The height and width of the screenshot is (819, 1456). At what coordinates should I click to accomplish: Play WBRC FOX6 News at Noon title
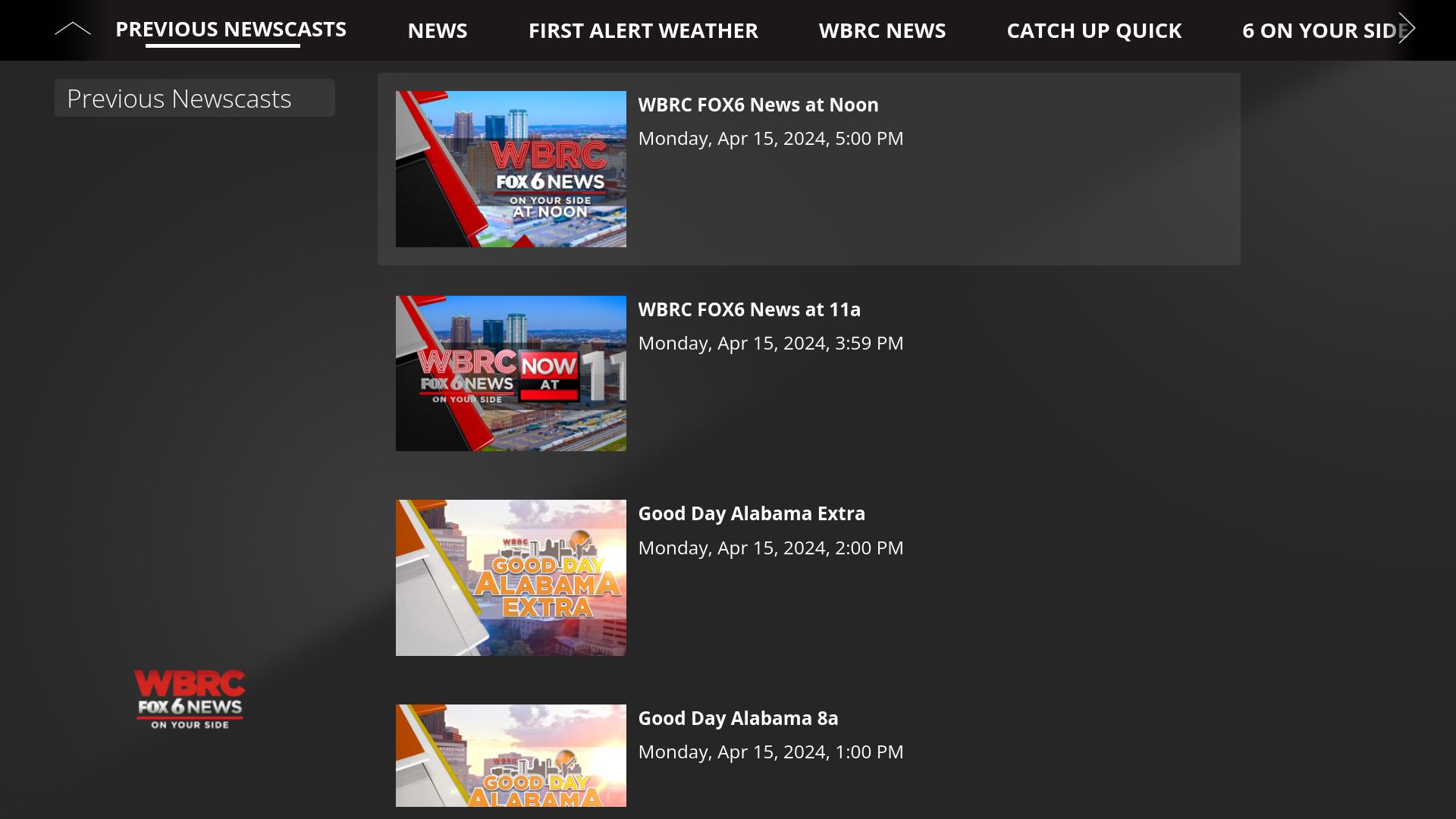[758, 105]
